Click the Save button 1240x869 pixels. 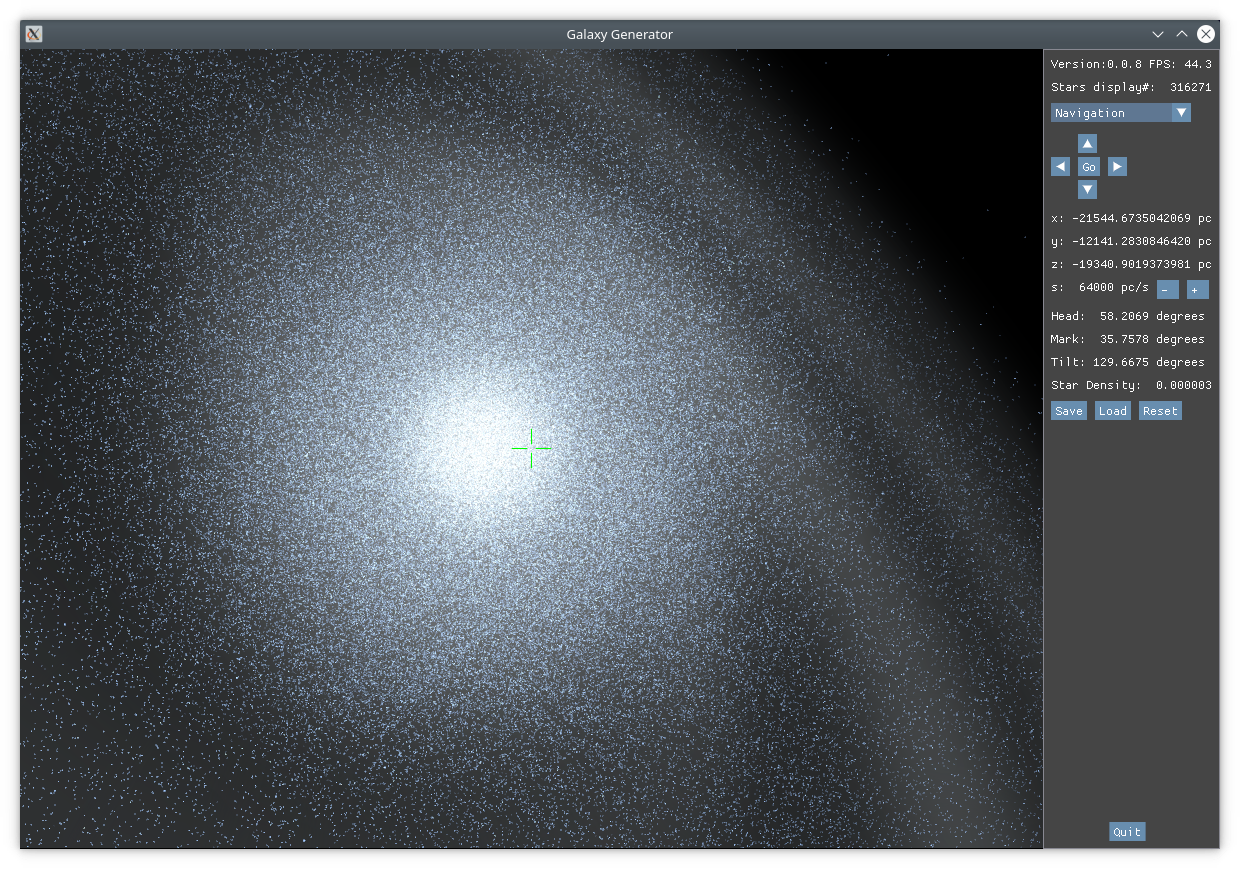pyautogui.click(x=1069, y=411)
